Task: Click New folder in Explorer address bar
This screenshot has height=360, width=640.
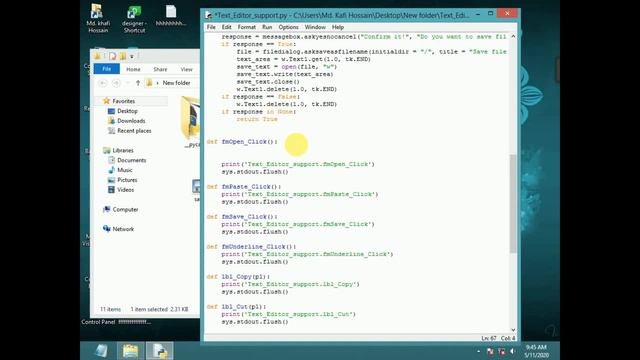Action: click(176, 83)
